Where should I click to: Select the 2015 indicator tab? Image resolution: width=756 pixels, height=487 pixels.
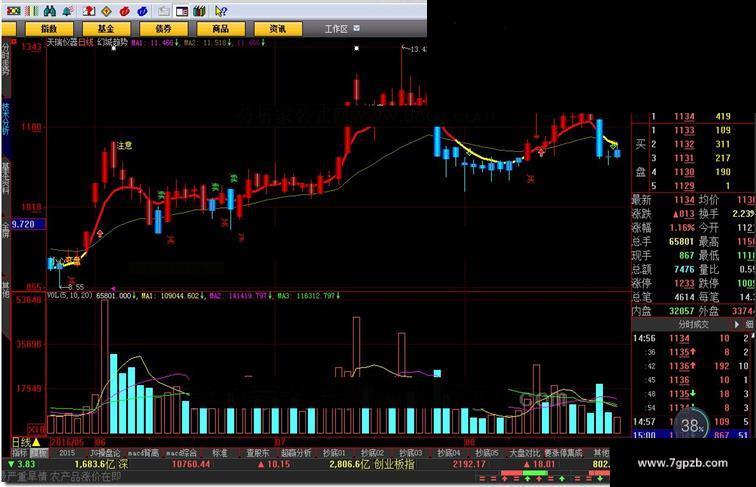(x=67, y=453)
